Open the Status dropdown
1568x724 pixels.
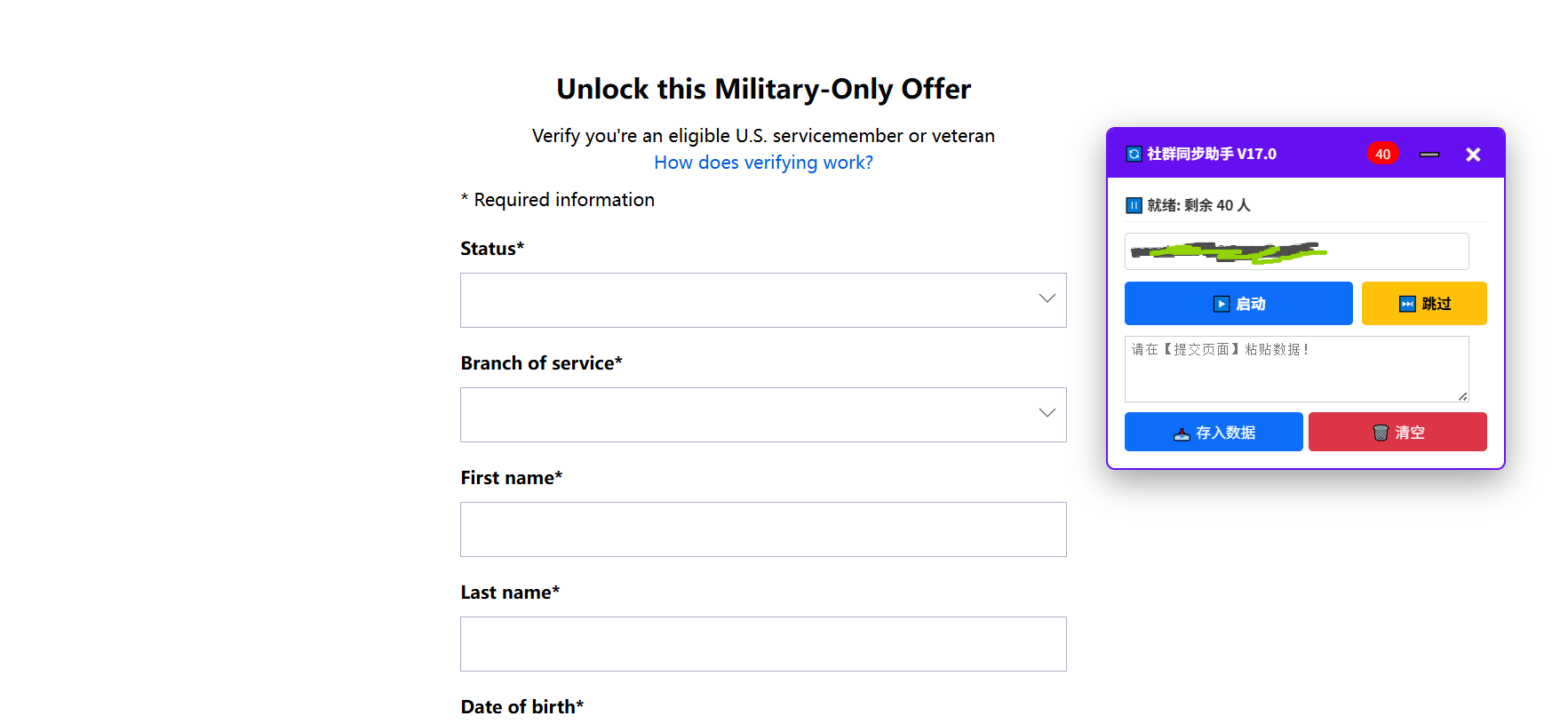point(763,300)
